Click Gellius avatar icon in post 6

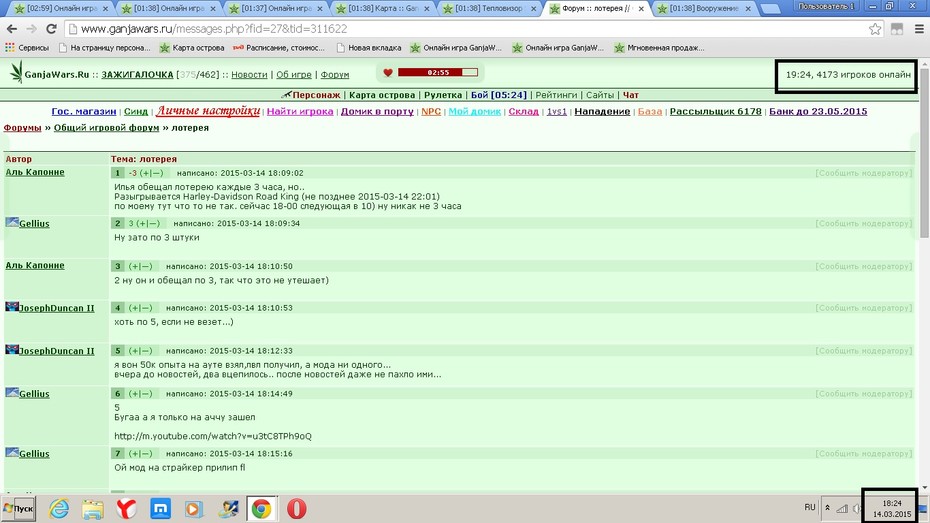(x=12, y=393)
